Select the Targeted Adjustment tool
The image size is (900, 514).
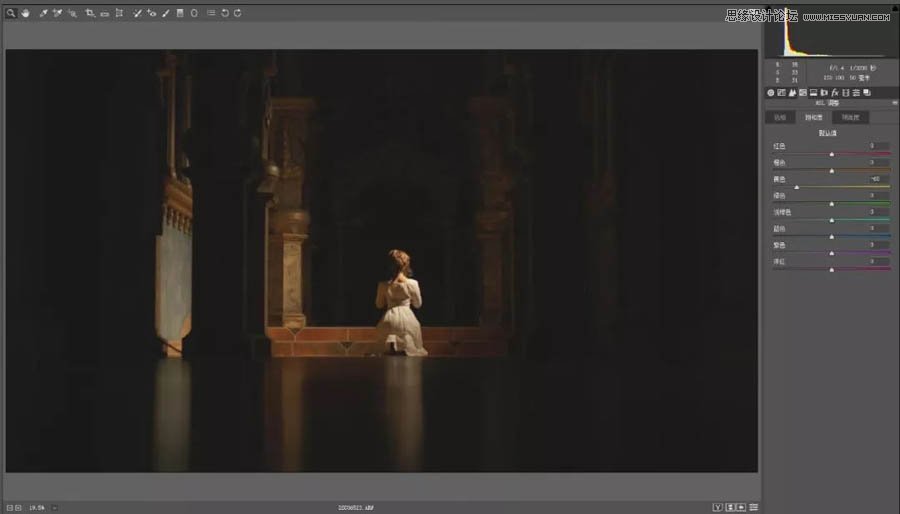(x=72, y=13)
